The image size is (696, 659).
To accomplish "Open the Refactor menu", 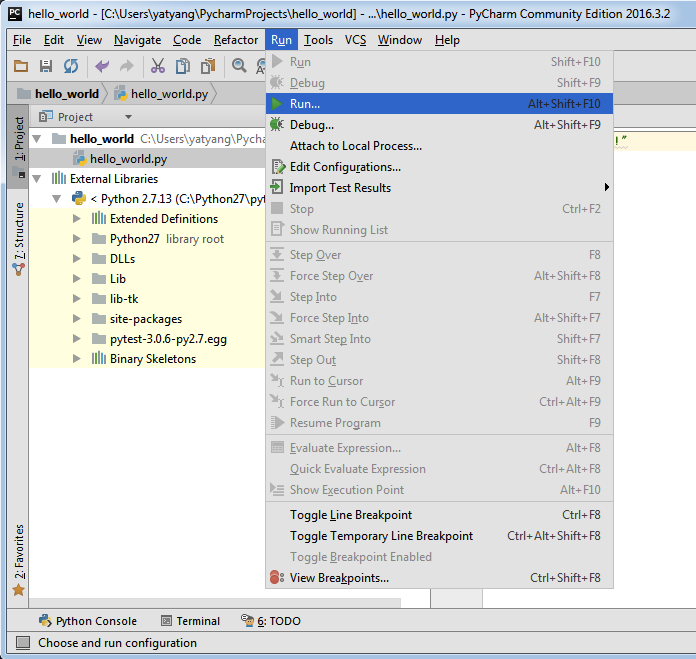I will (x=236, y=40).
